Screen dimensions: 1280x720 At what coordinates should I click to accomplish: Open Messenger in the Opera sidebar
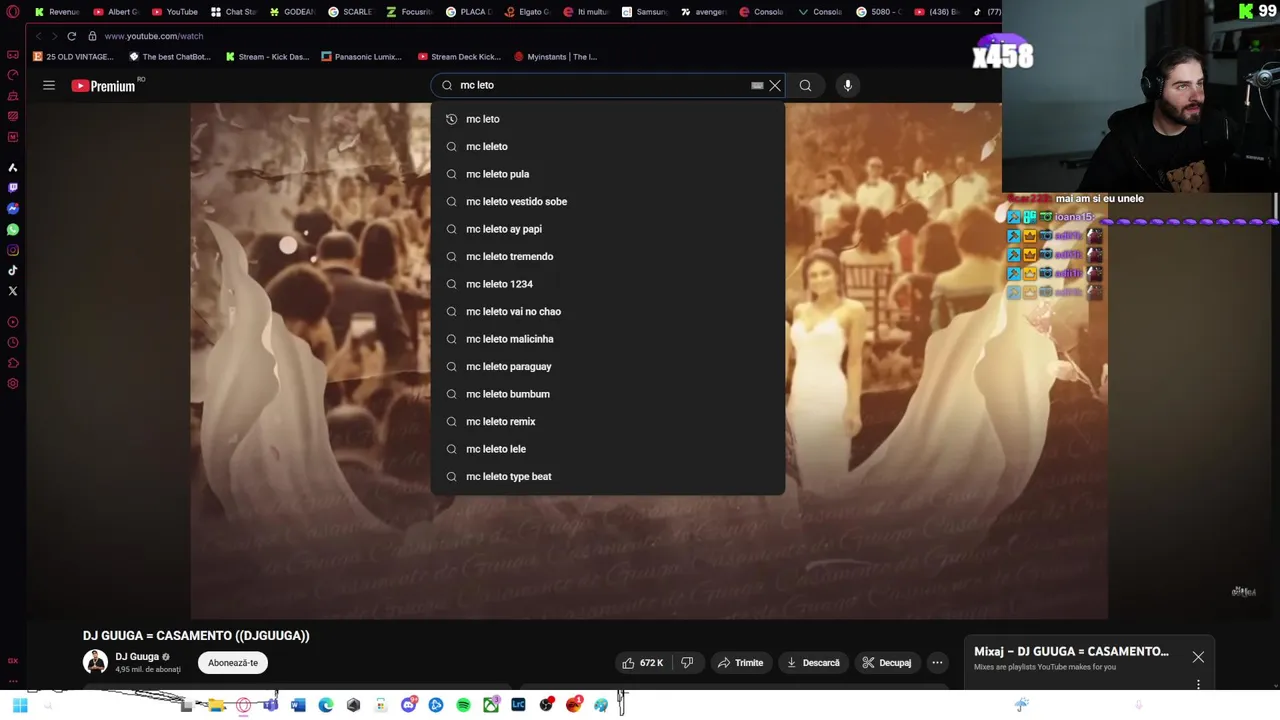point(13,209)
